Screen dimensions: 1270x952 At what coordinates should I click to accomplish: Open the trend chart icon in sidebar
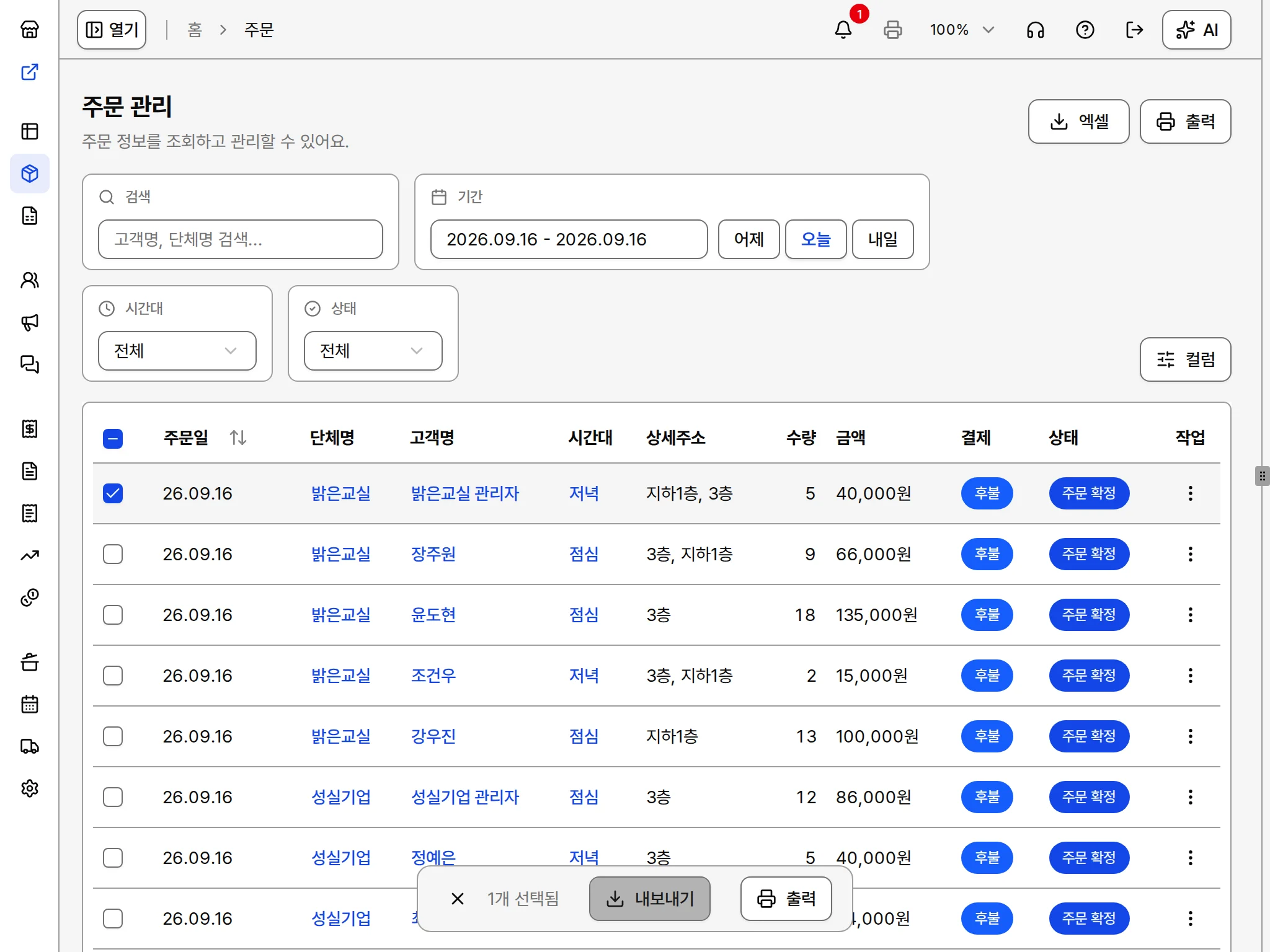pos(30,555)
